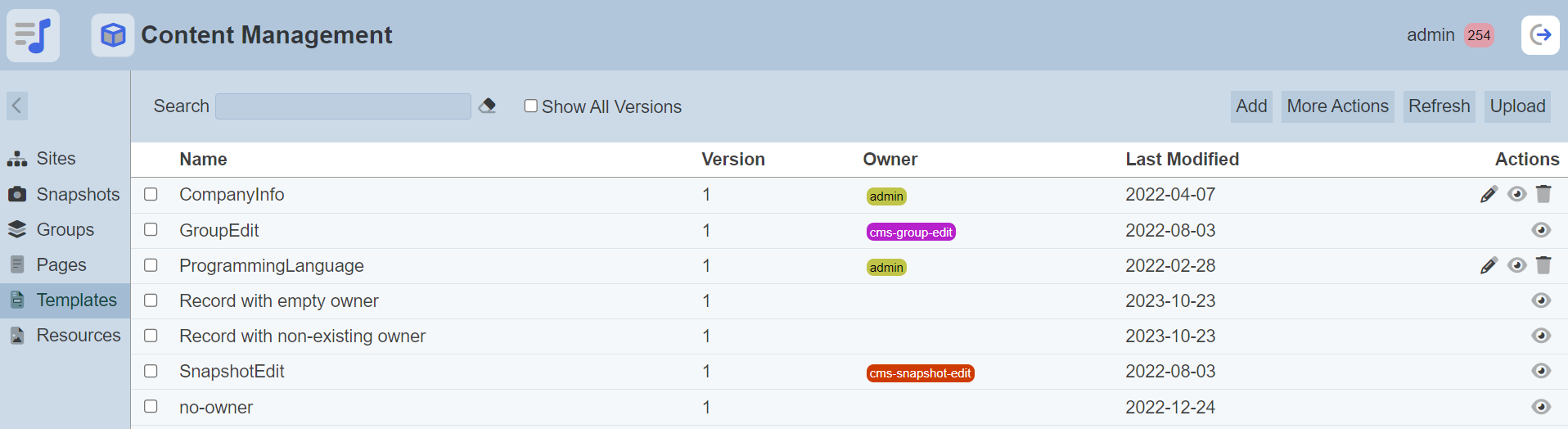This screenshot has height=429, width=1568.
Task: Click the music note app logo
Action: [x=34, y=35]
